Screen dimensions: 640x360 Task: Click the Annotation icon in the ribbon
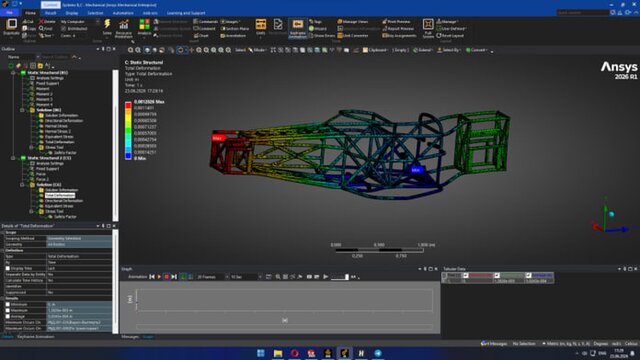223,36
